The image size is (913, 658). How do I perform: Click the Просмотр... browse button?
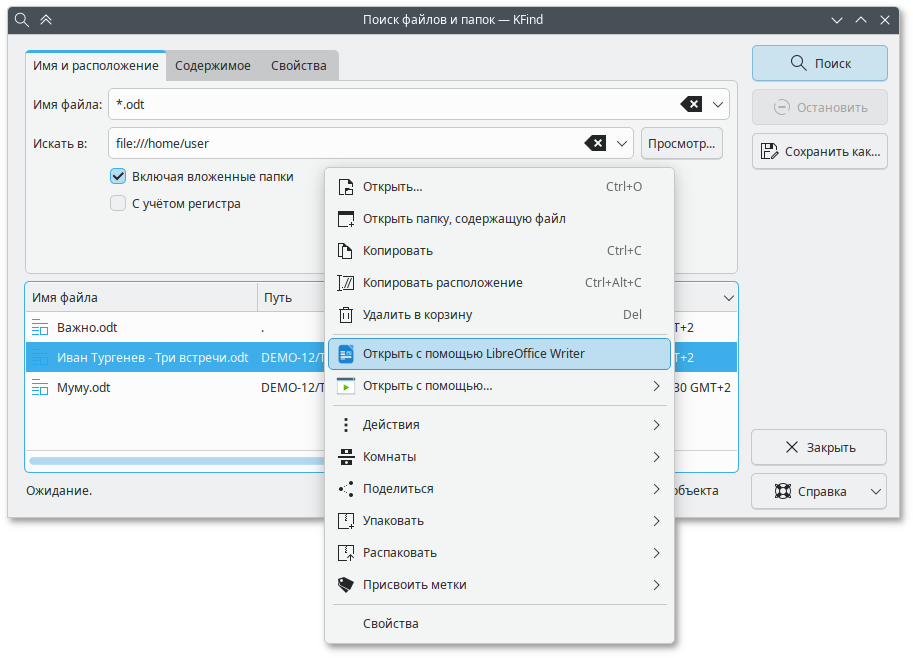pos(681,143)
